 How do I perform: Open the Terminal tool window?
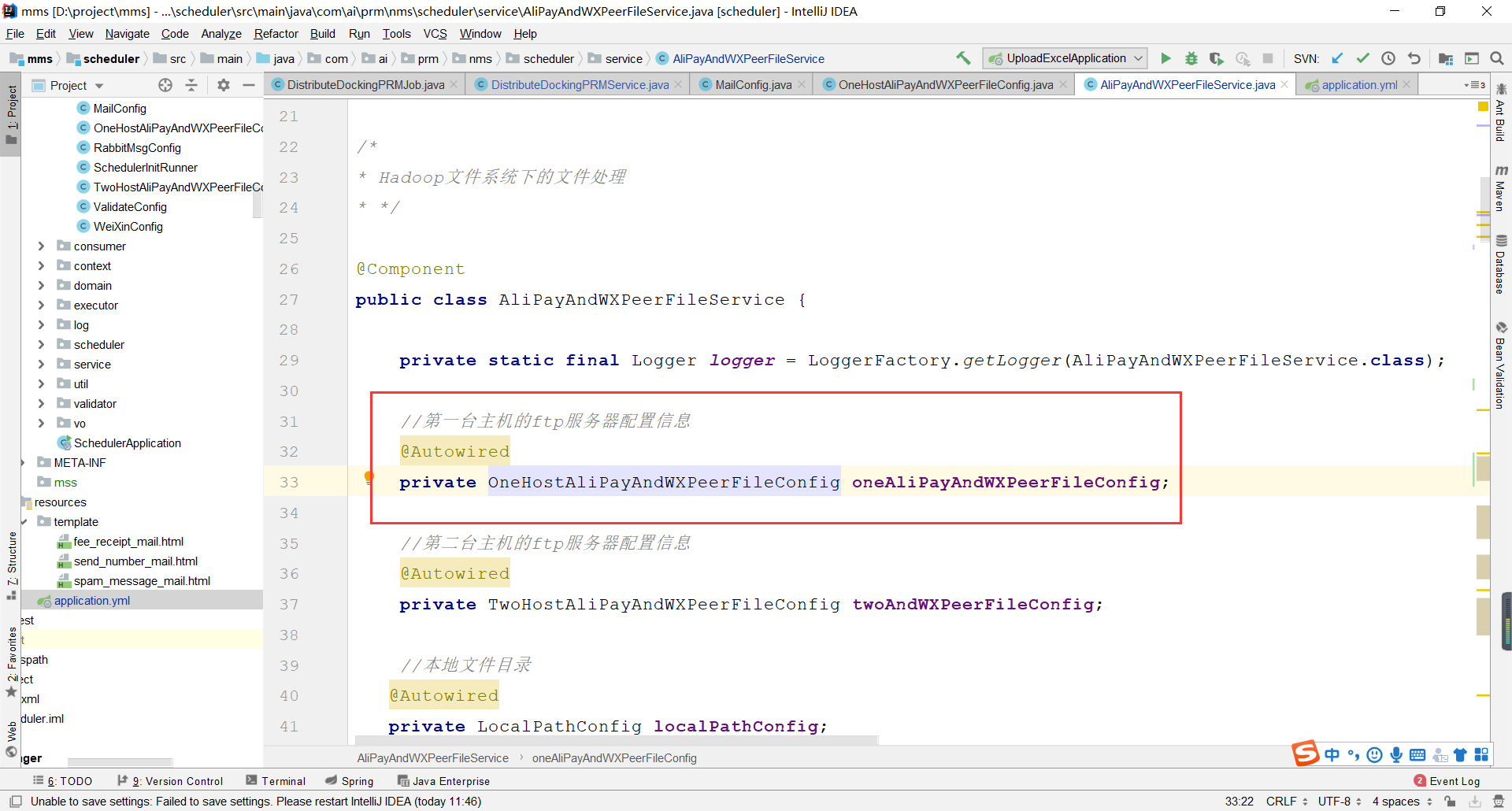point(276,781)
